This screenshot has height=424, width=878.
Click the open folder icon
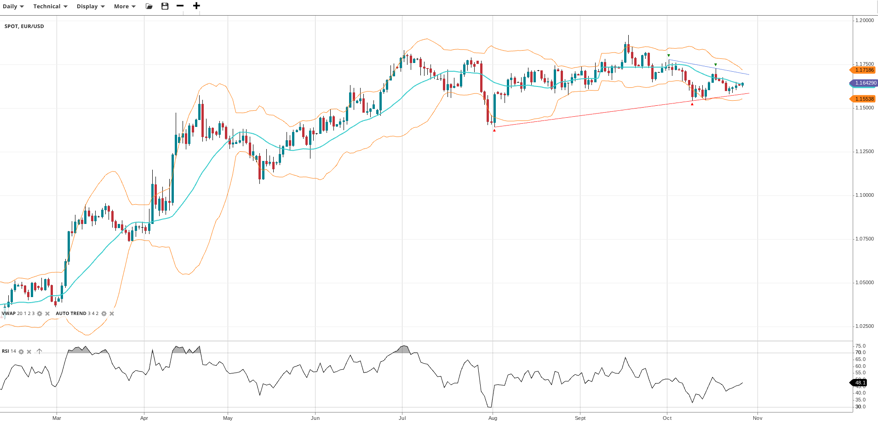tap(149, 6)
